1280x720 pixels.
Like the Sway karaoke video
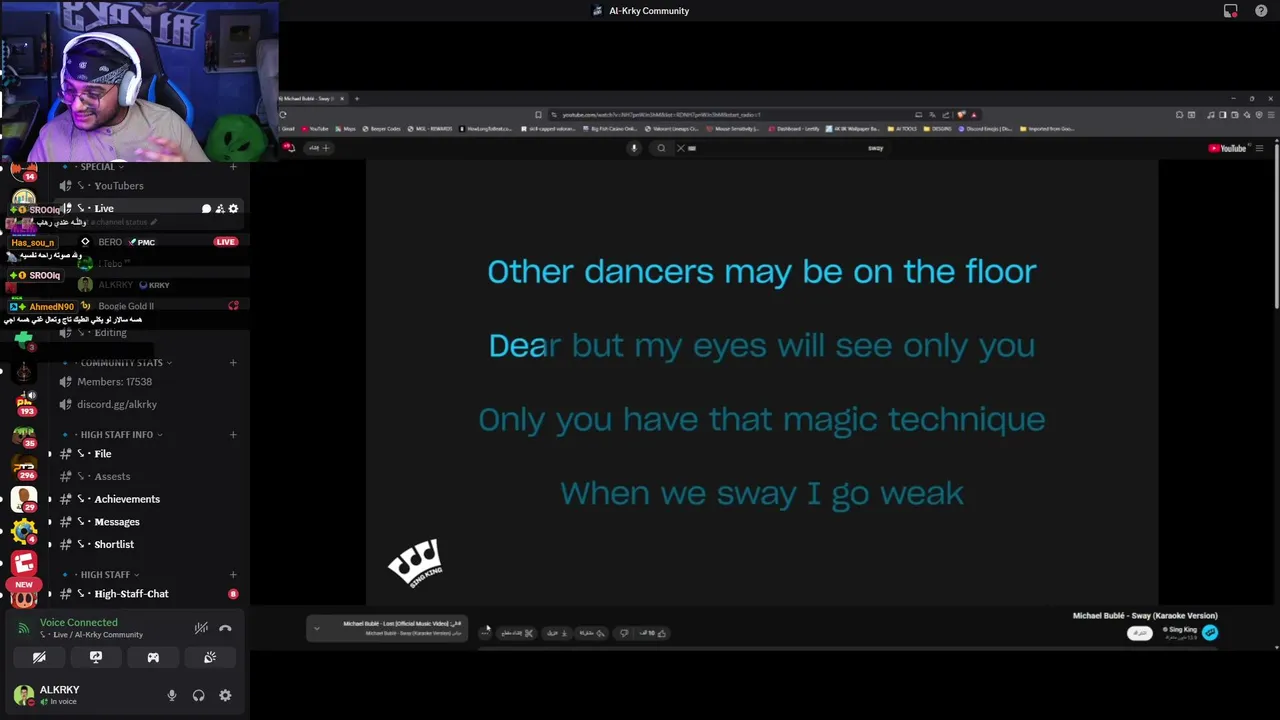coord(652,633)
